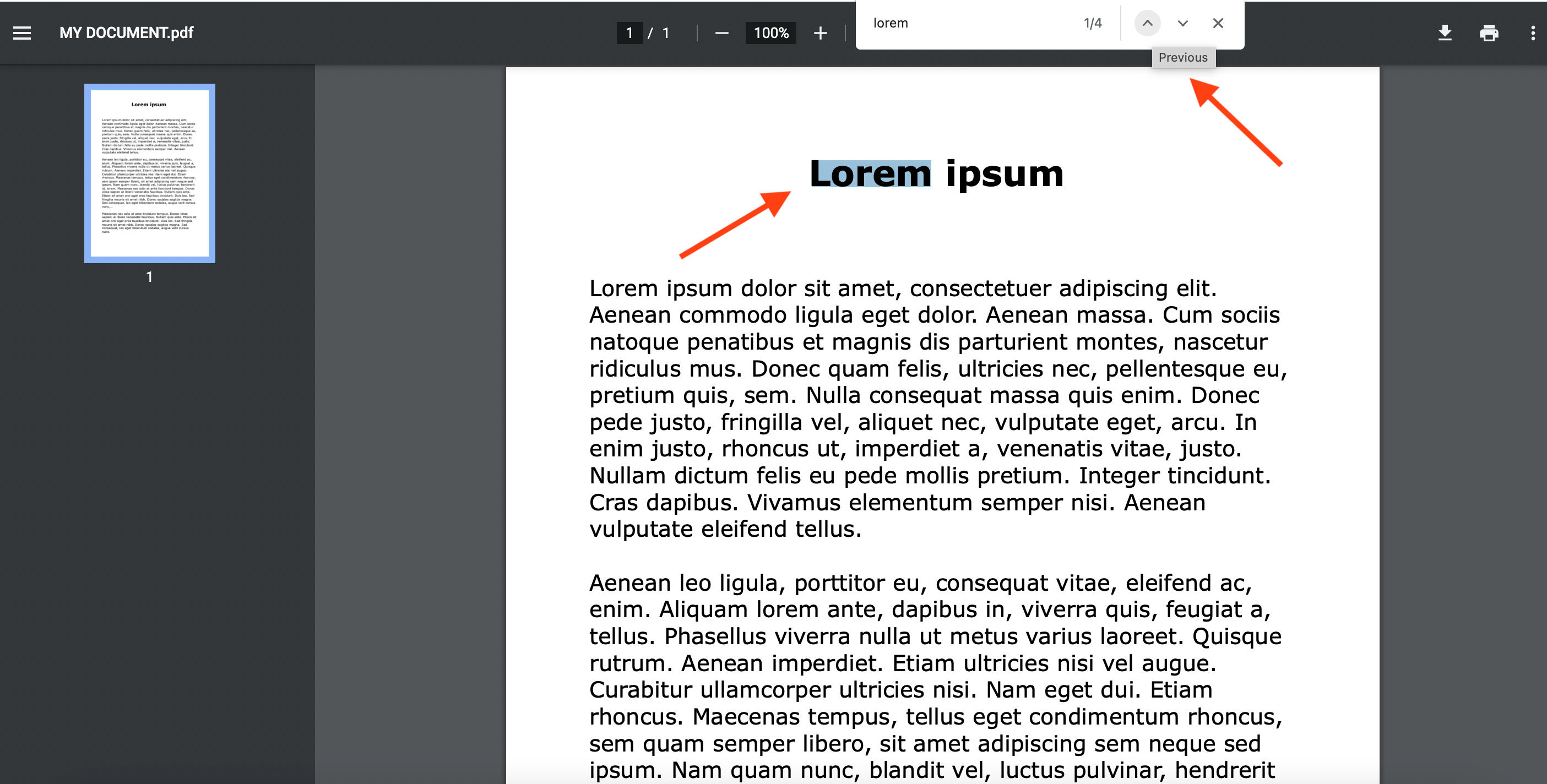1547x784 pixels.
Task: Zoom in on the PDF
Action: tap(819, 33)
